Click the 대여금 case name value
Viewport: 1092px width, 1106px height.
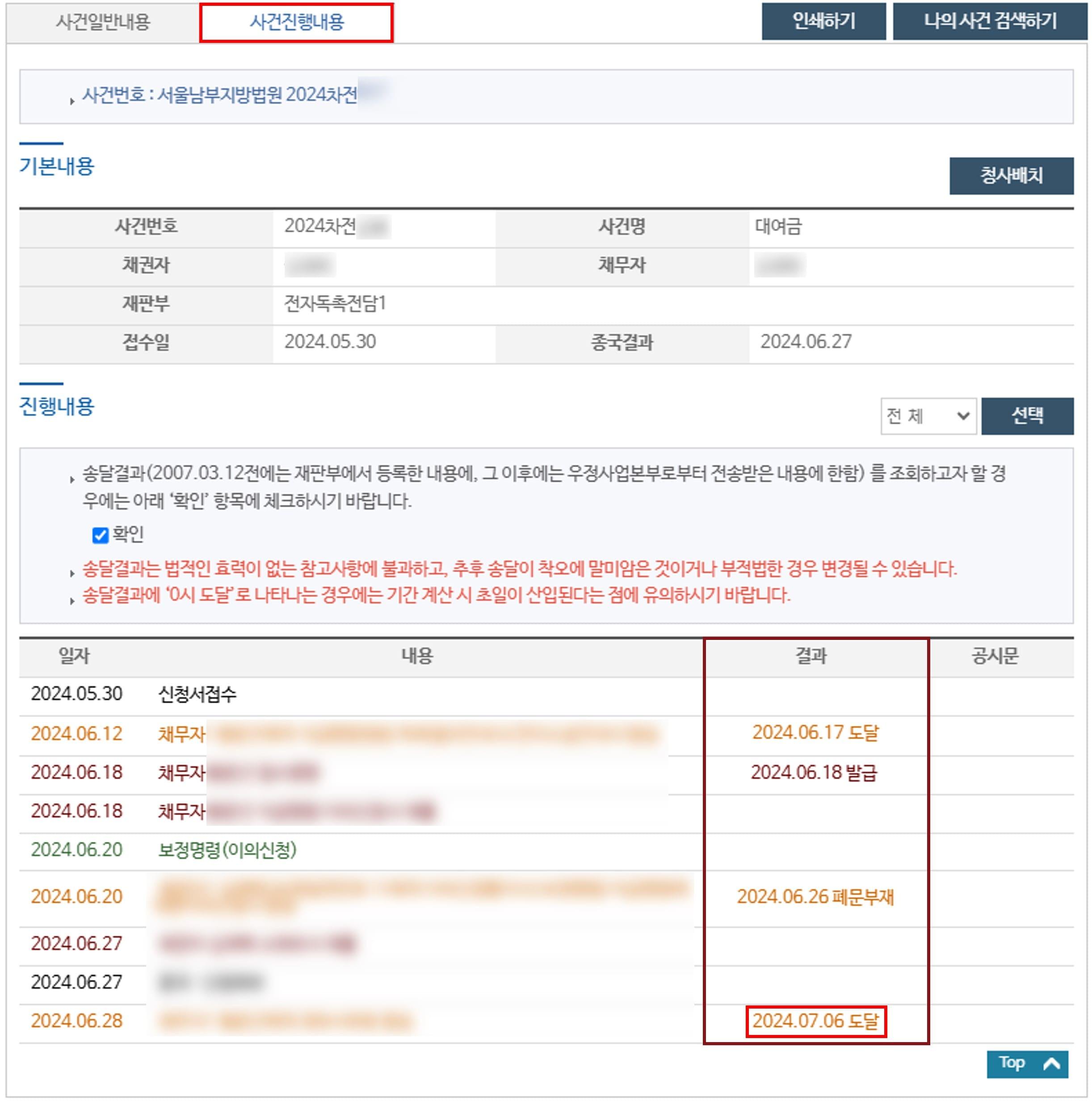pyautogui.click(x=778, y=227)
